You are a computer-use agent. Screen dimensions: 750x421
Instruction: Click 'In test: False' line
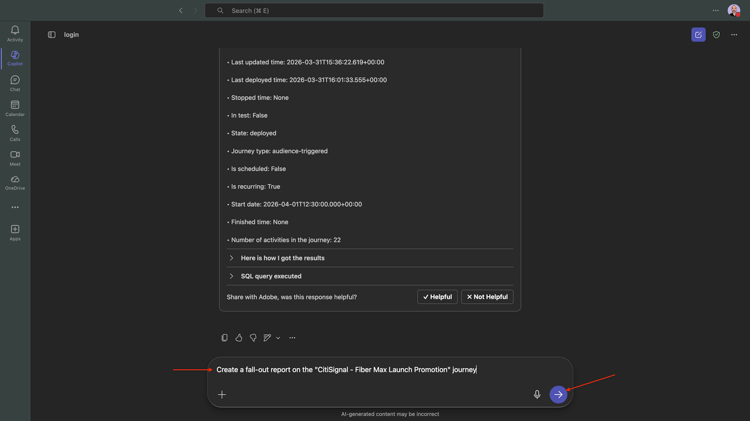click(x=247, y=115)
